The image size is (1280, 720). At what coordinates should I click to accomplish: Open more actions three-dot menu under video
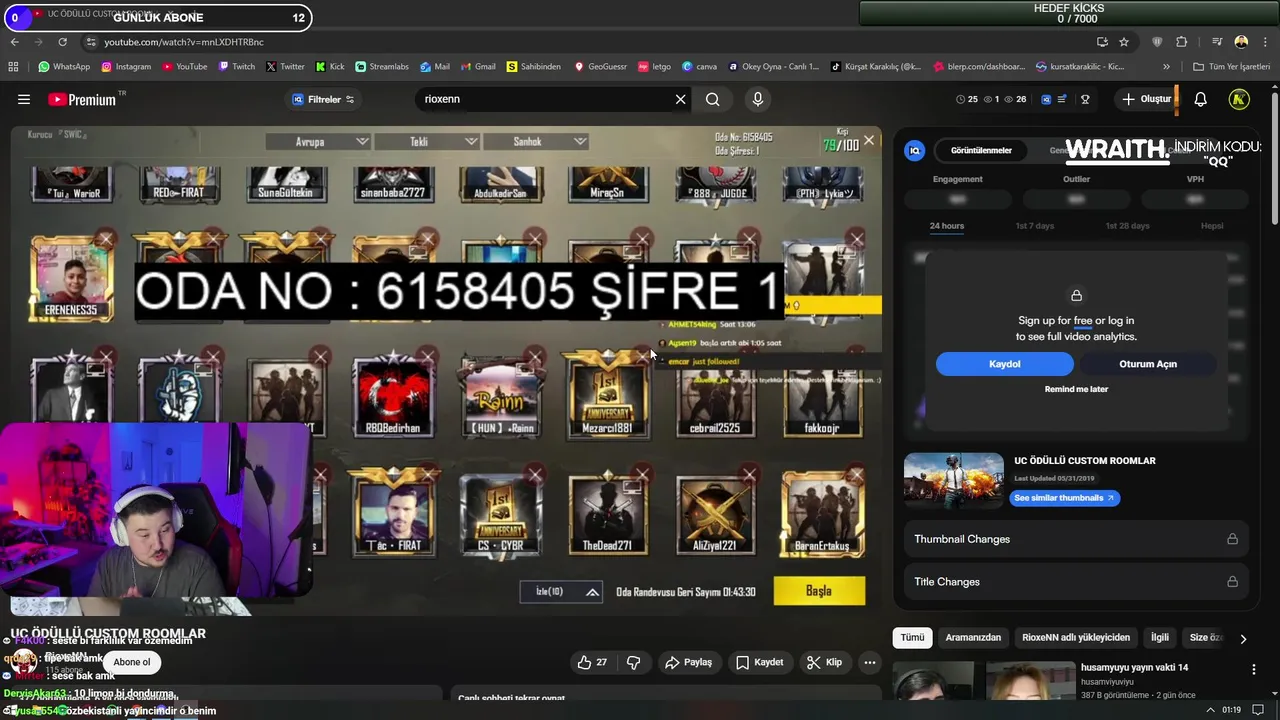pos(870,662)
